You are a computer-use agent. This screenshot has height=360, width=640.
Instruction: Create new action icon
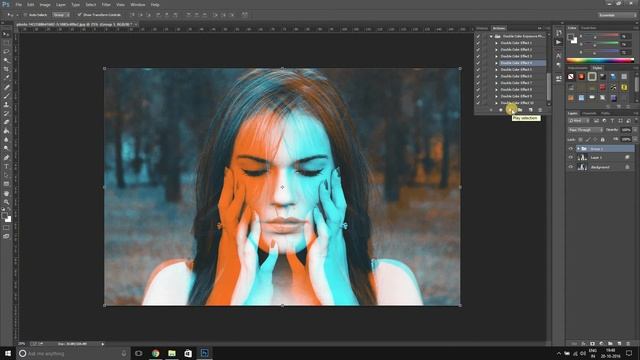pyautogui.click(x=530, y=109)
